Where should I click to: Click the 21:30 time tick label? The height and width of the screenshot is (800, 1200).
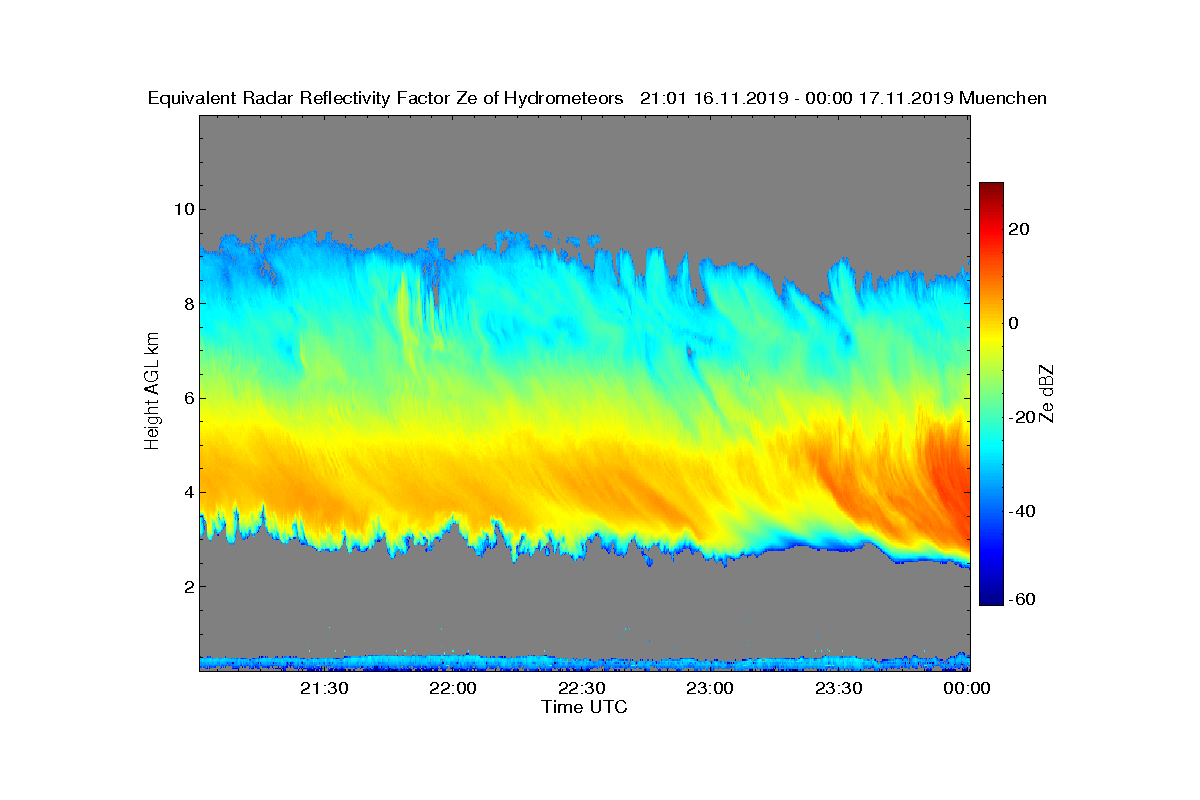(325, 688)
